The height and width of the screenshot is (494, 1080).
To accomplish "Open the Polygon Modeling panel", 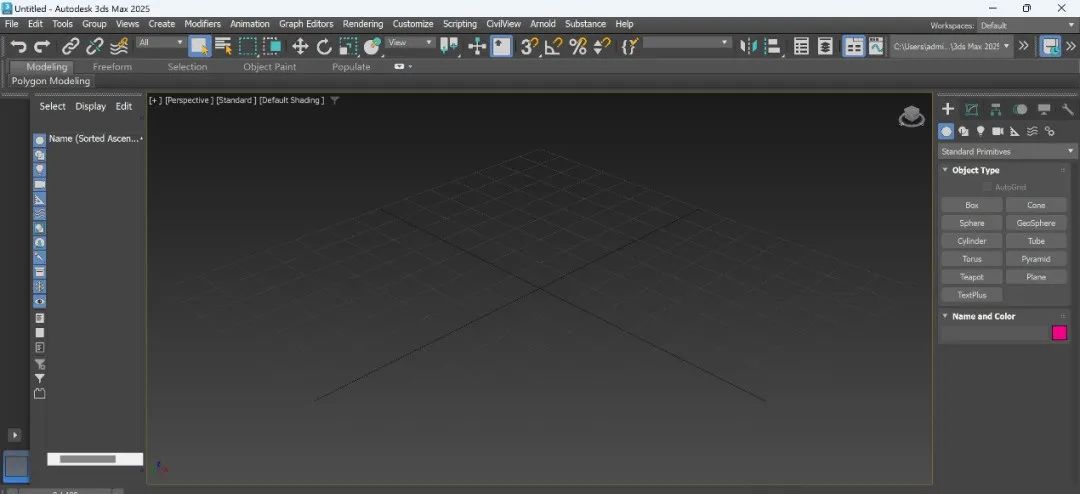I will [51, 81].
